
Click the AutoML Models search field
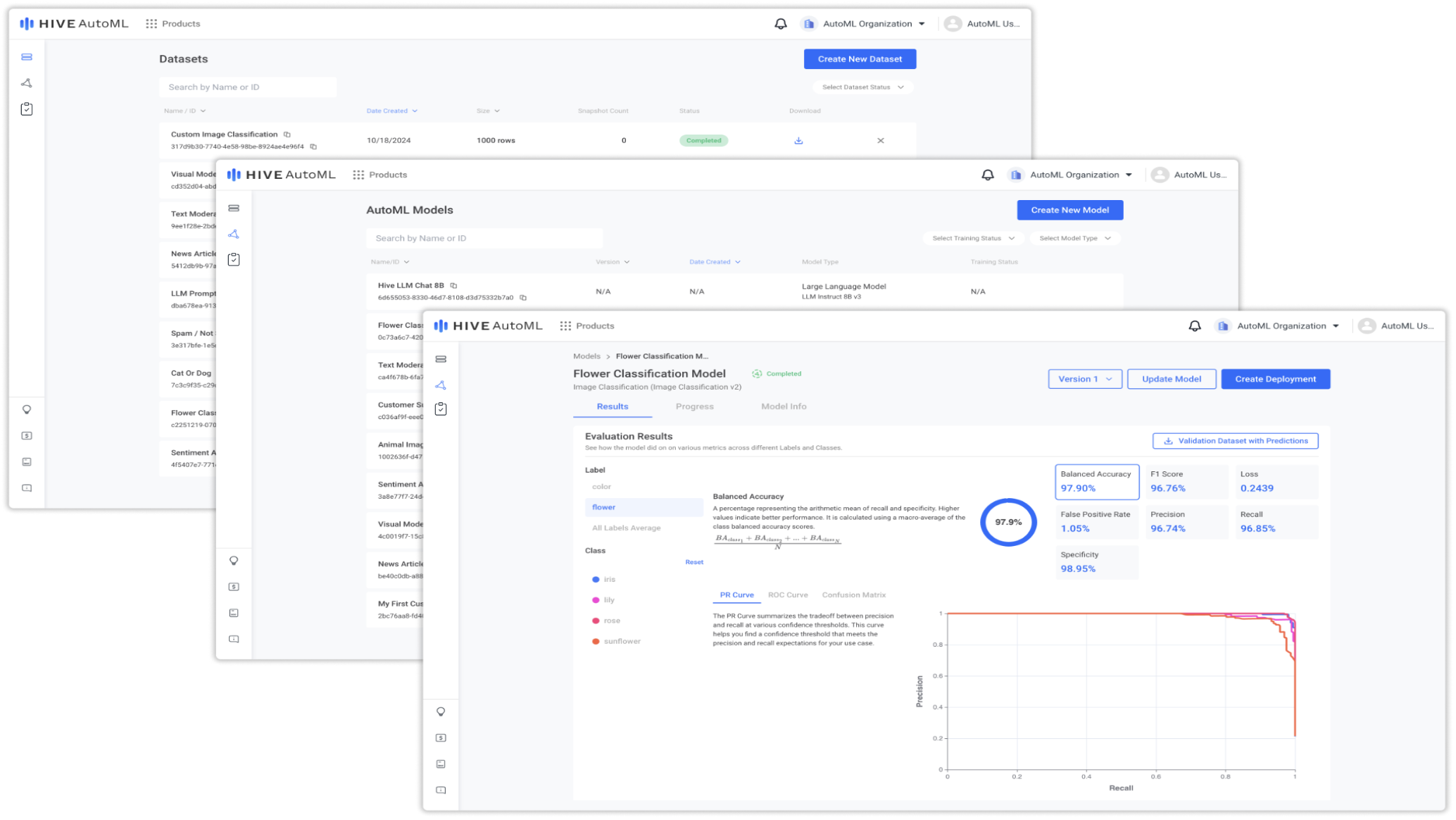point(484,238)
